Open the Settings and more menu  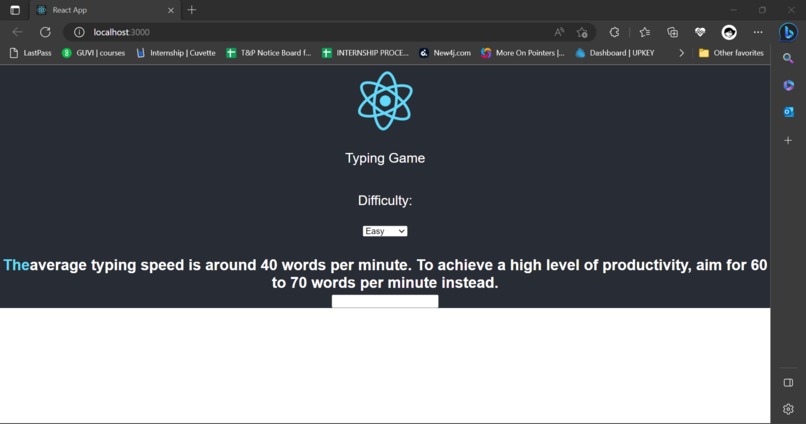click(x=758, y=32)
